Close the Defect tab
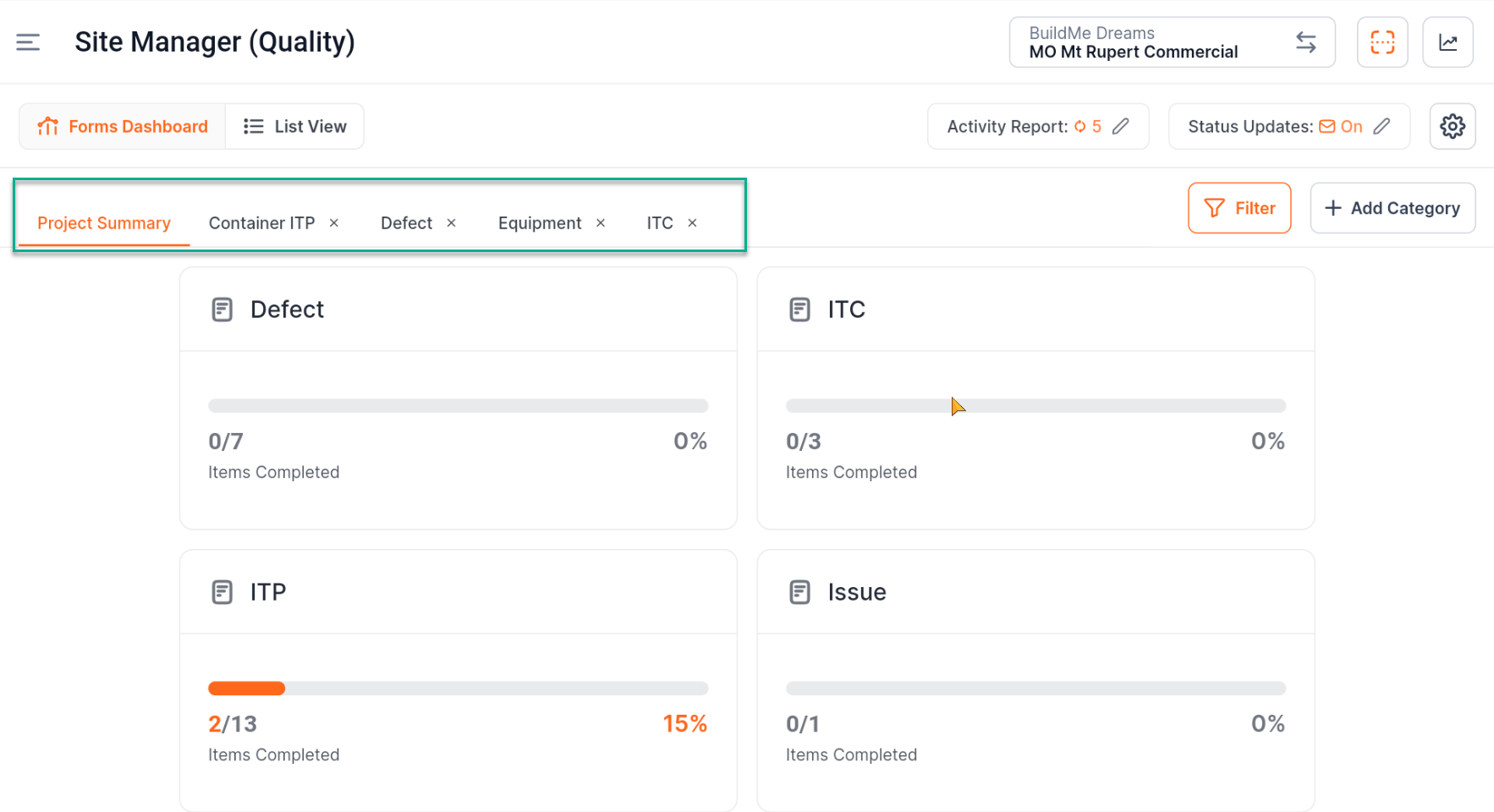This screenshot has height=812, width=1494. (452, 222)
